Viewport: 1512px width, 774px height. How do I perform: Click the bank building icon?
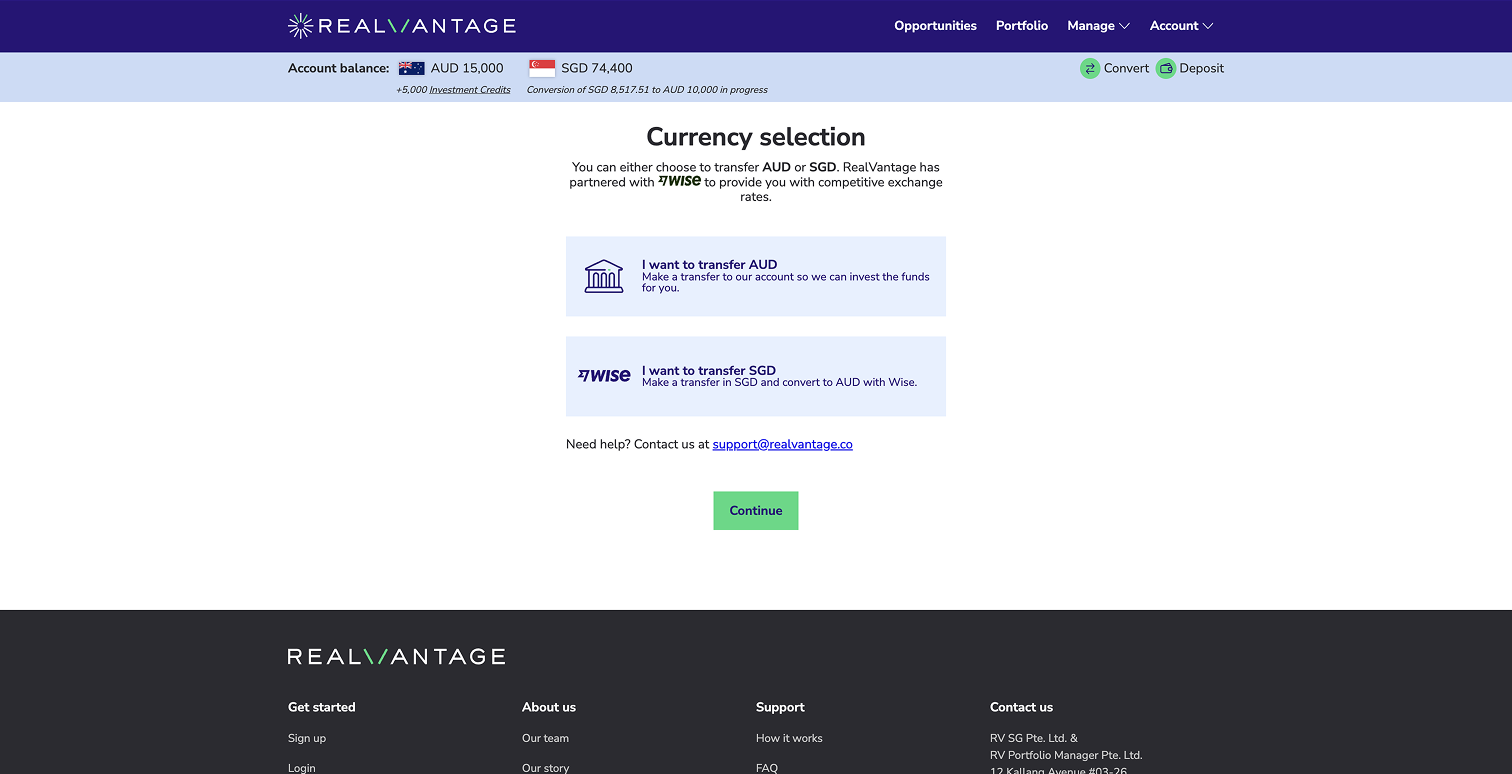pos(604,276)
